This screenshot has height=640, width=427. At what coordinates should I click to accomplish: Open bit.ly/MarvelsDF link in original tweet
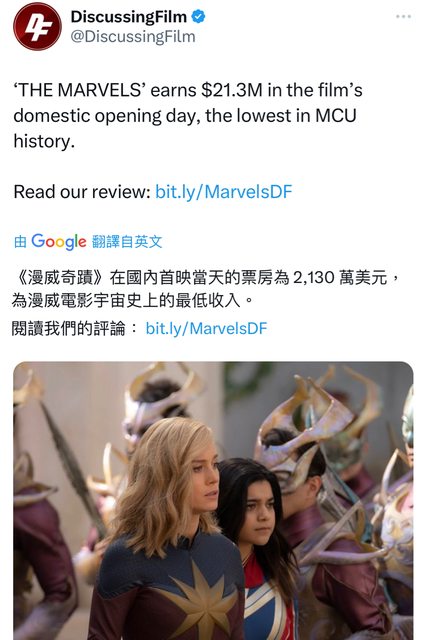tap(224, 191)
